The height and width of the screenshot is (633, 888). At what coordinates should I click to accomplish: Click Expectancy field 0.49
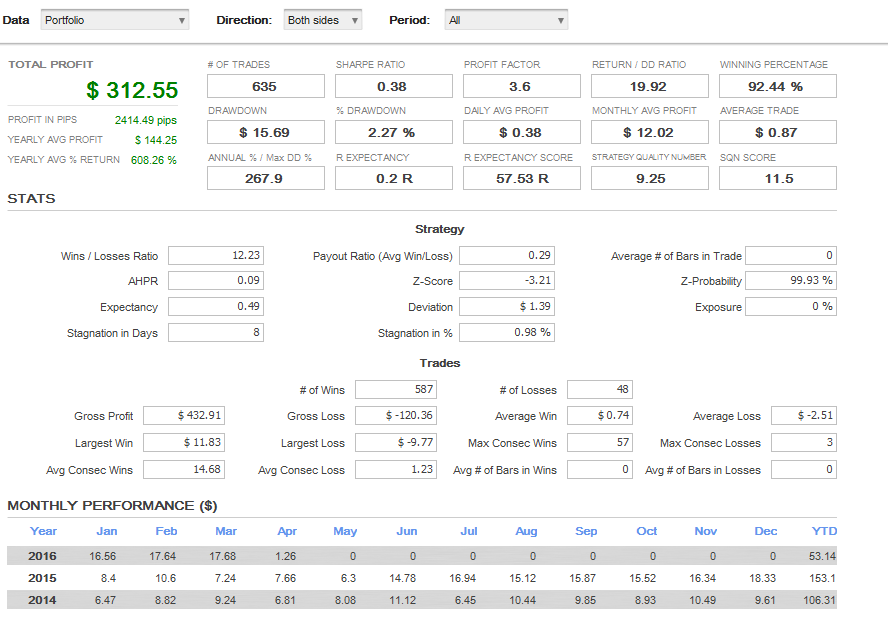(216, 306)
